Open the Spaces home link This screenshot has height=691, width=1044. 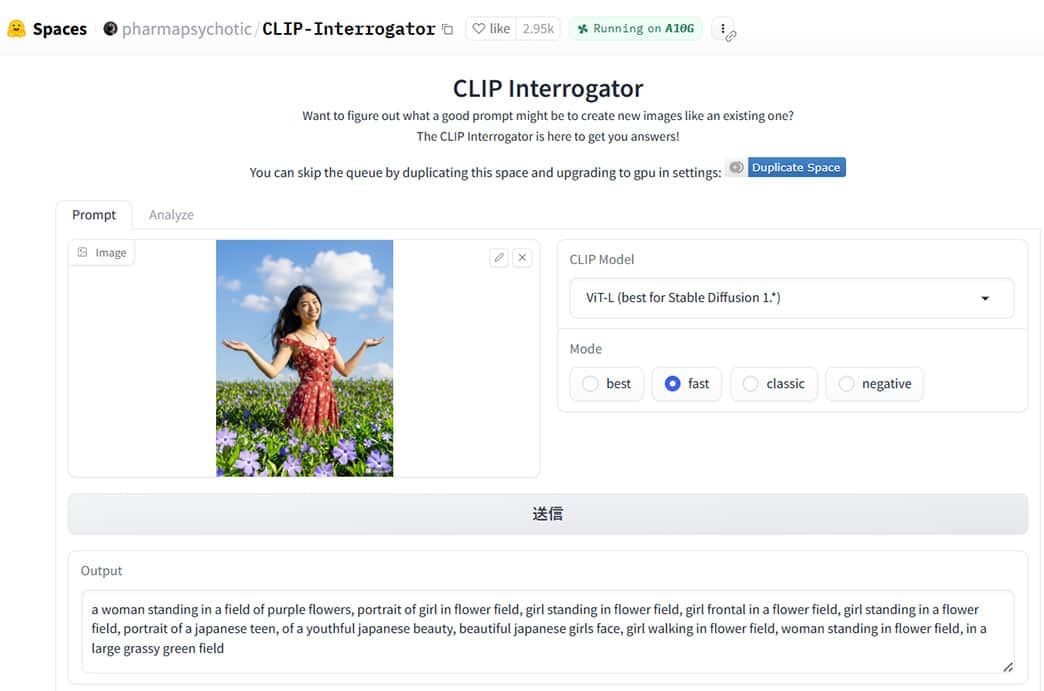pos(59,29)
